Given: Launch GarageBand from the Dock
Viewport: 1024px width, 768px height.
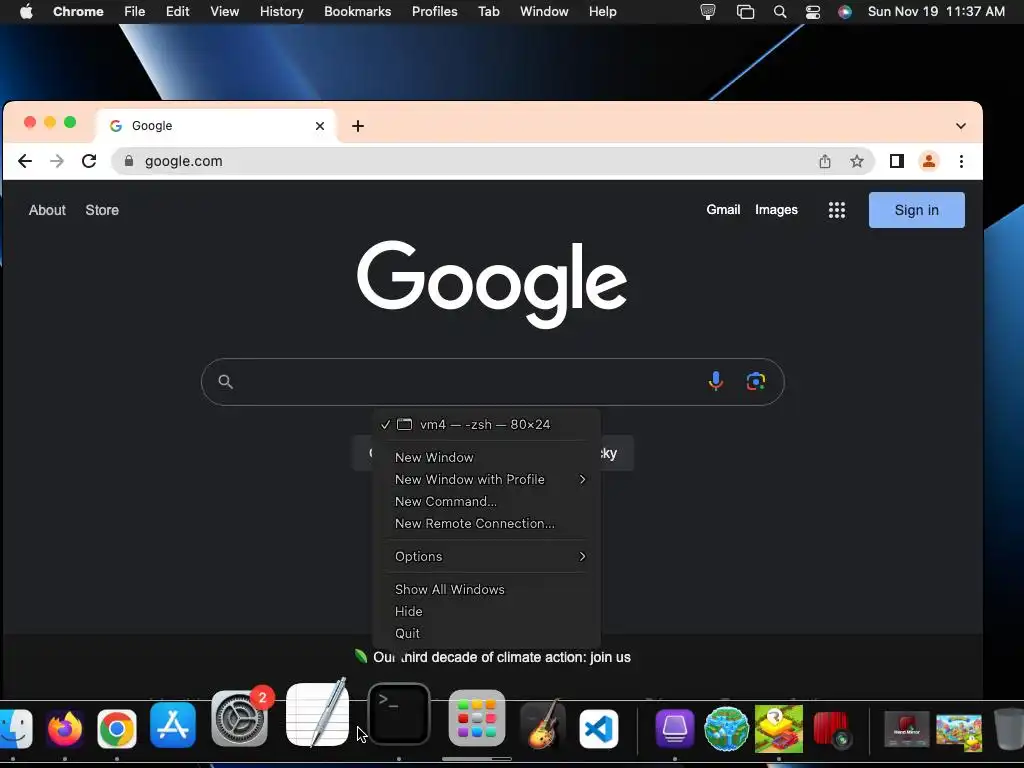Looking at the screenshot, I should point(542,726).
